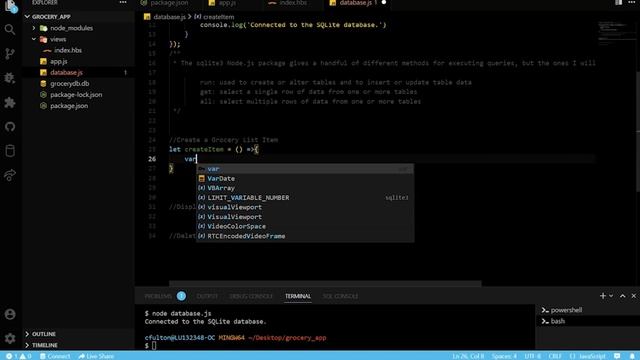640x360 pixels.
Task: Click the Connect status bar item
Action: coord(55,356)
